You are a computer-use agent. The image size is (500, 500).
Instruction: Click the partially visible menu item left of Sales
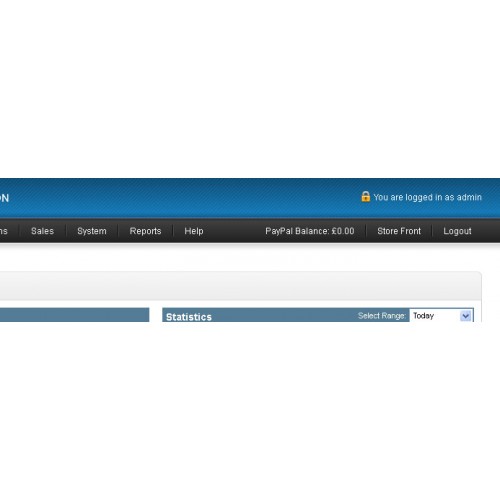pyautogui.click(x=3, y=231)
